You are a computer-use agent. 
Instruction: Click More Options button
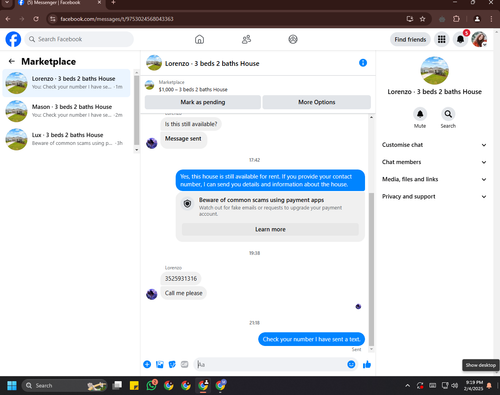(x=317, y=102)
